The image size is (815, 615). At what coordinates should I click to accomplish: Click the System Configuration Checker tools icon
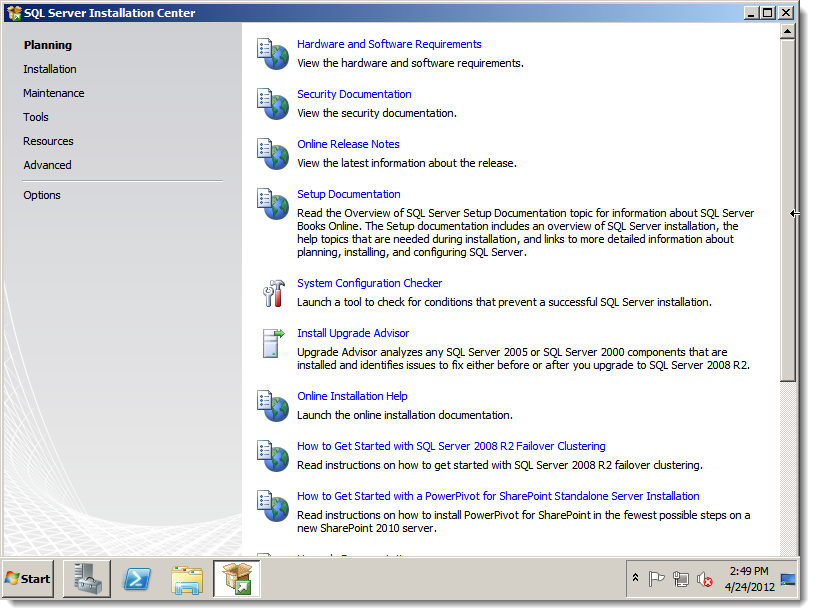(x=273, y=293)
